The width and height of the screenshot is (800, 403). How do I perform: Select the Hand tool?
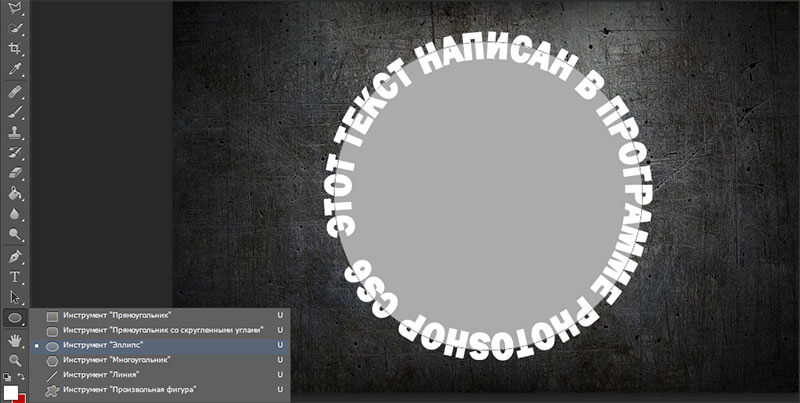tap(15, 339)
